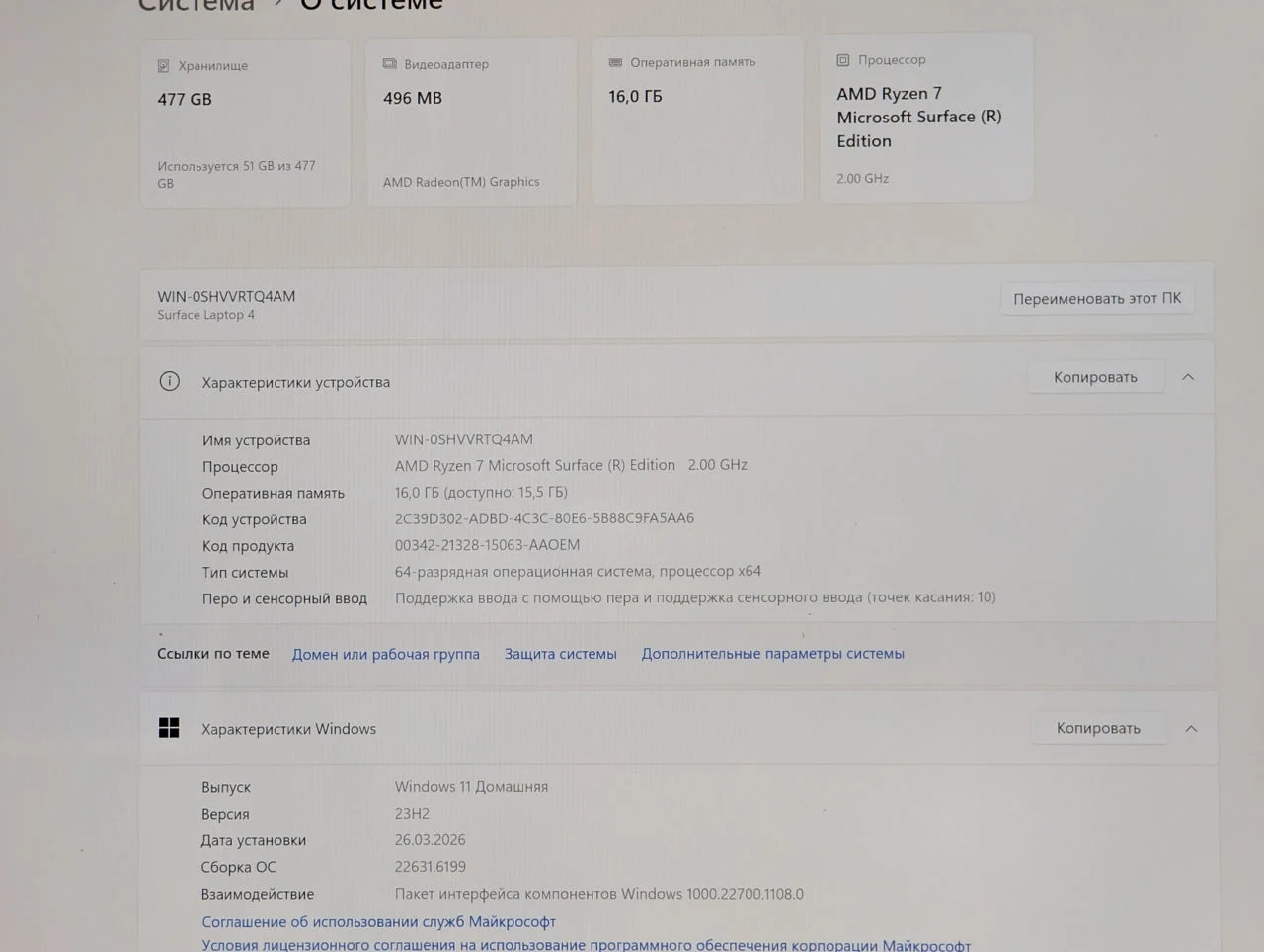The height and width of the screenshot is (952, 1264).
Task: Go back to Система breadcrumb
Action: 197,6
